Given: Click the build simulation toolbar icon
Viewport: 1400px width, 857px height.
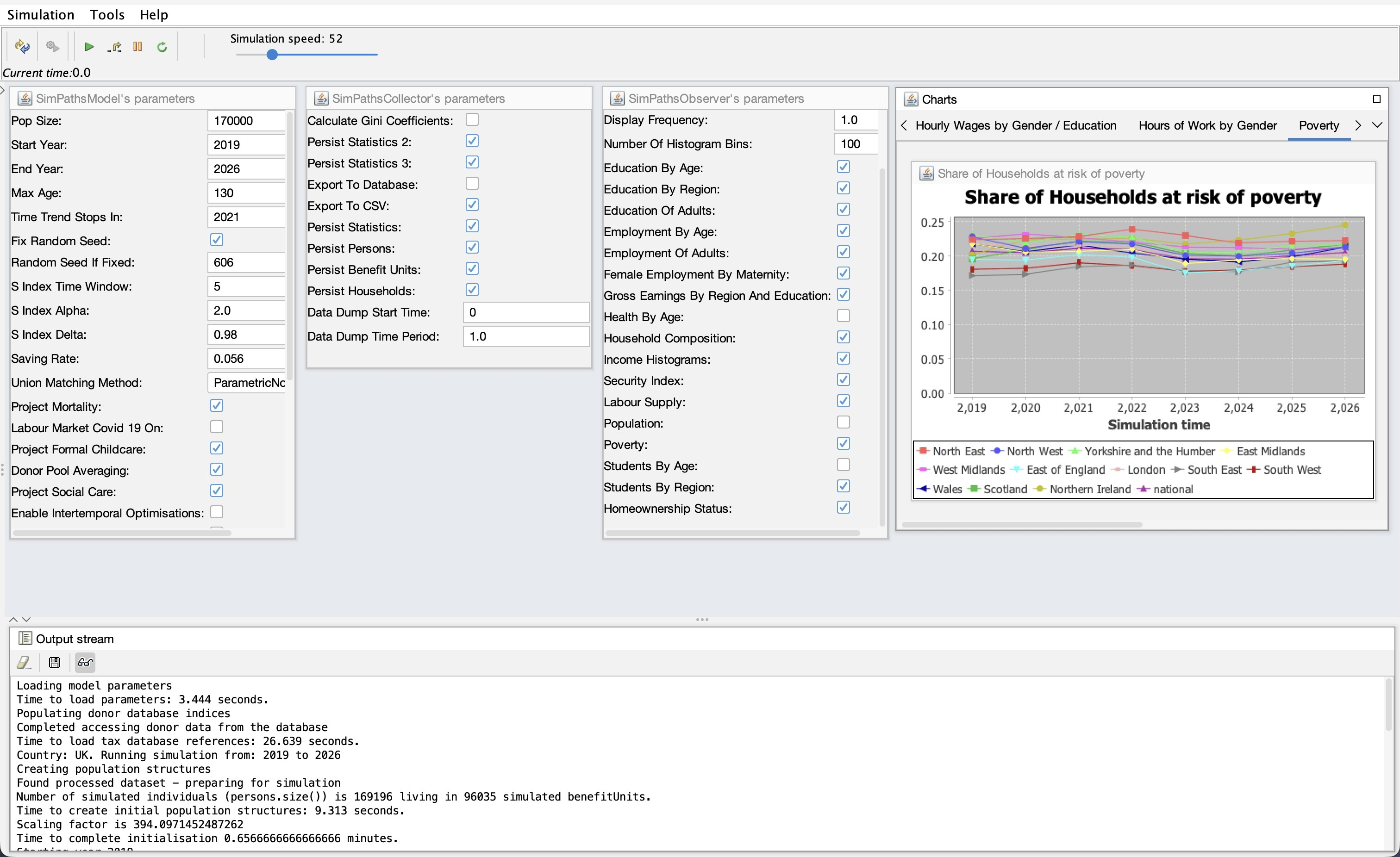Looking at the screenshot, I should coord(22,46).
